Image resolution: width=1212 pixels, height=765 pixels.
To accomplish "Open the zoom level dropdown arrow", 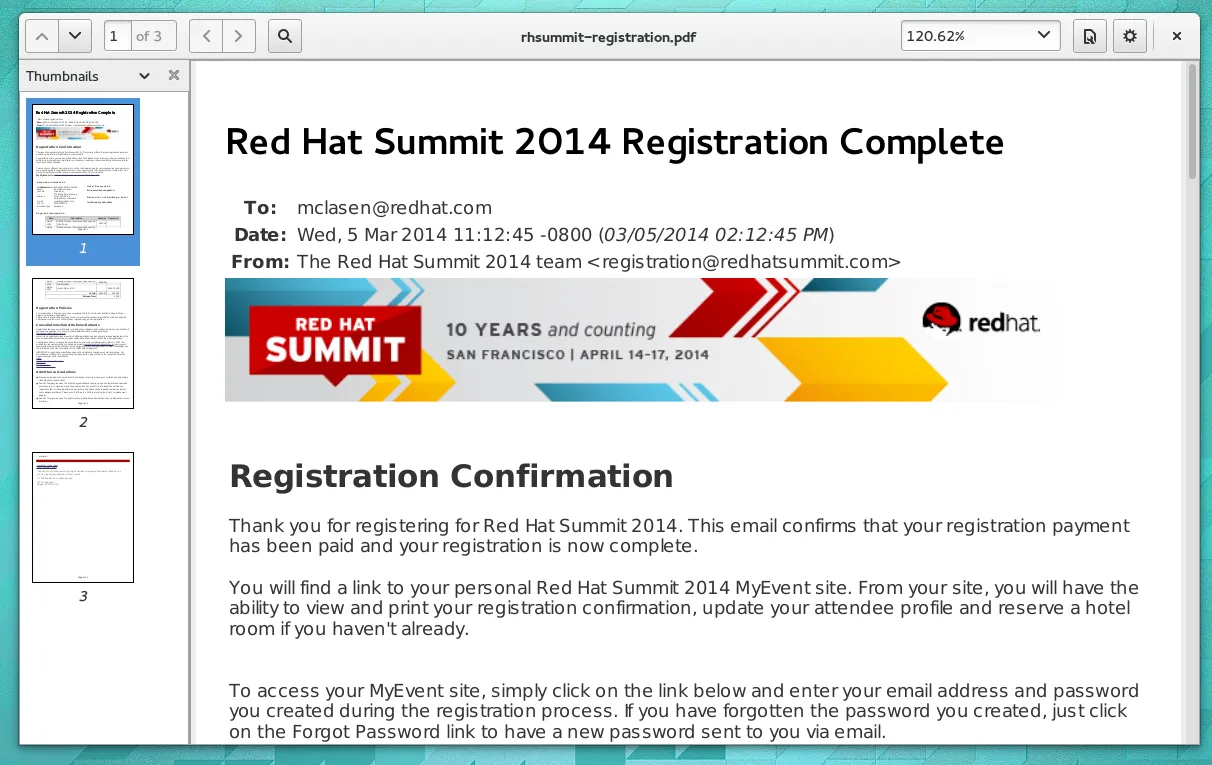I will pyautogui.click(x=1044, y=36).
